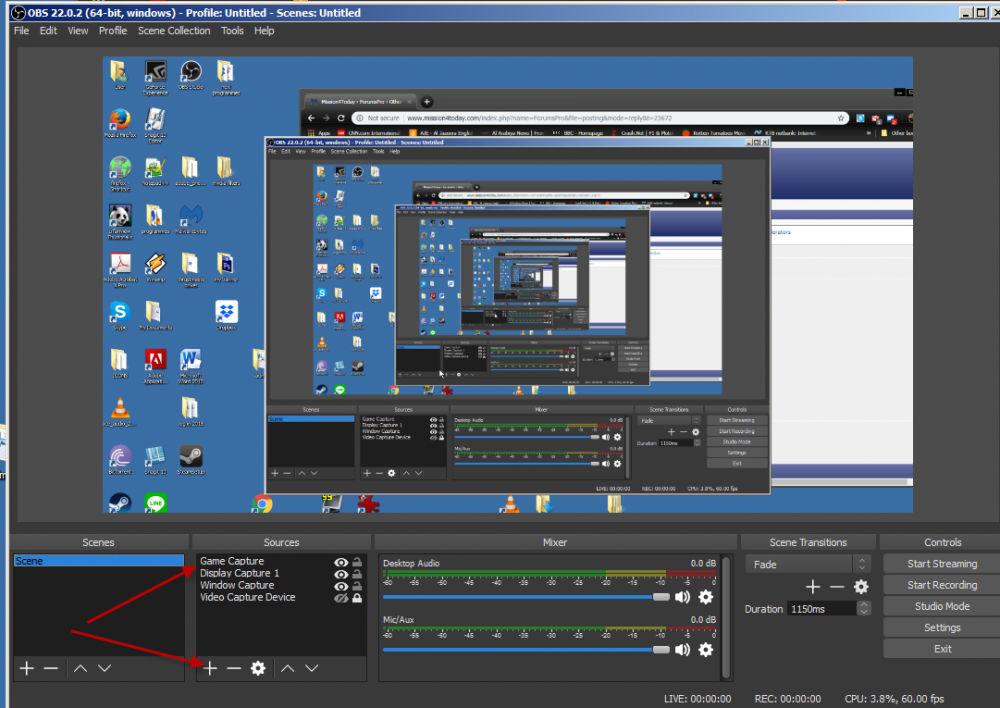The image size is (1000, 708).
Task: Open the Tools menu
Action: point(232,31)
